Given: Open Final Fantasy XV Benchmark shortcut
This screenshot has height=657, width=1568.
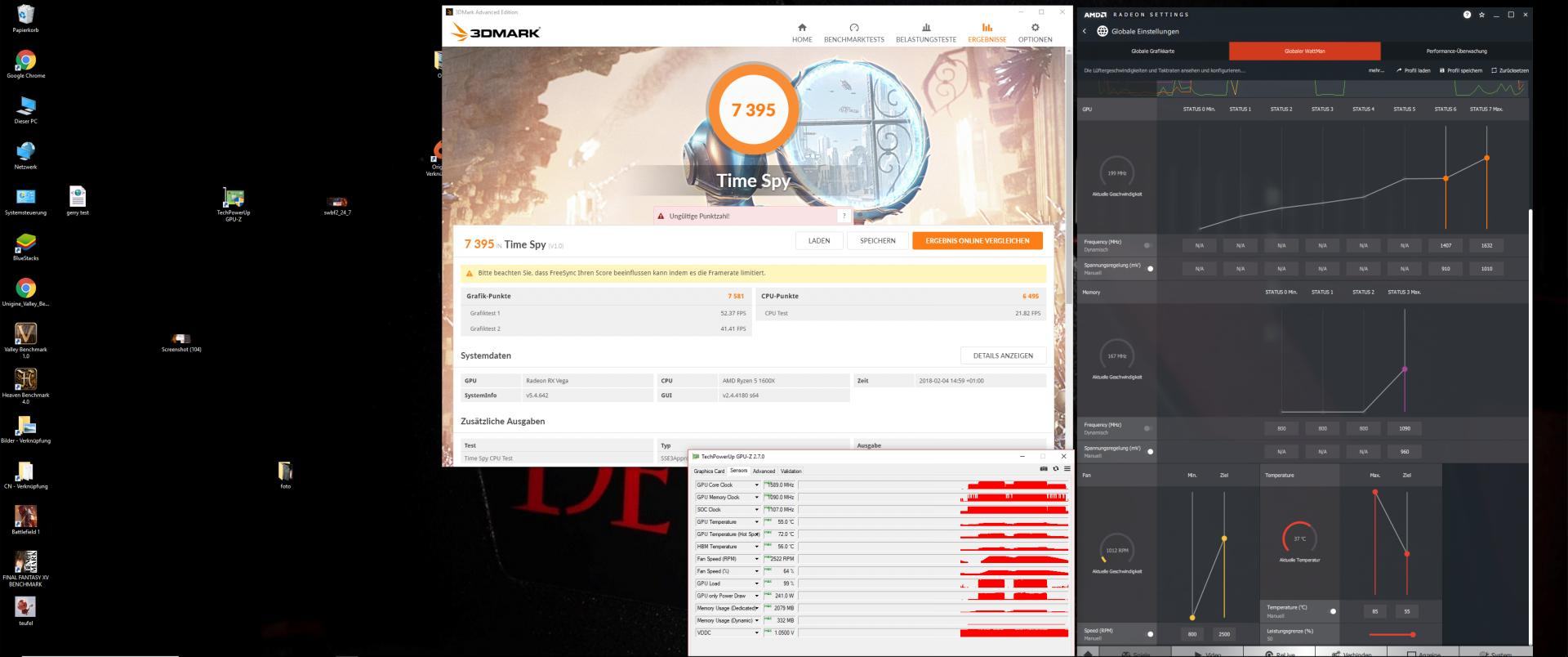Looking at the screenshot, I should pyautogui.click(x=25, y=569).
